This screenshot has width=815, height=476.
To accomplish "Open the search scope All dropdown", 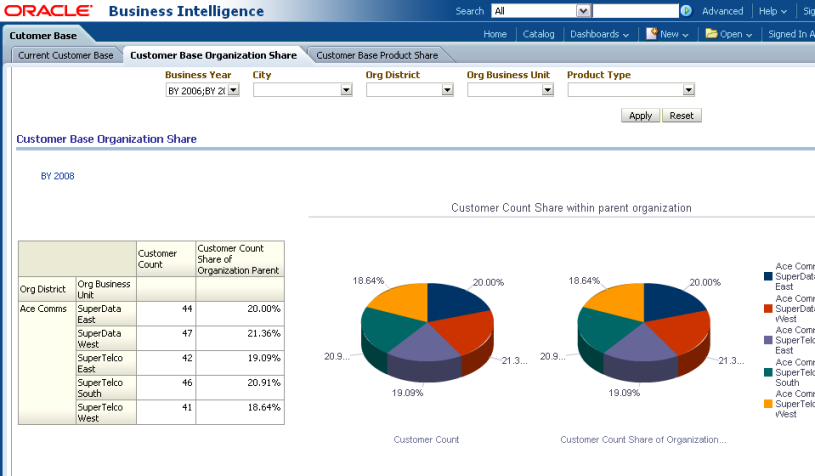I will tap(583, 11).
